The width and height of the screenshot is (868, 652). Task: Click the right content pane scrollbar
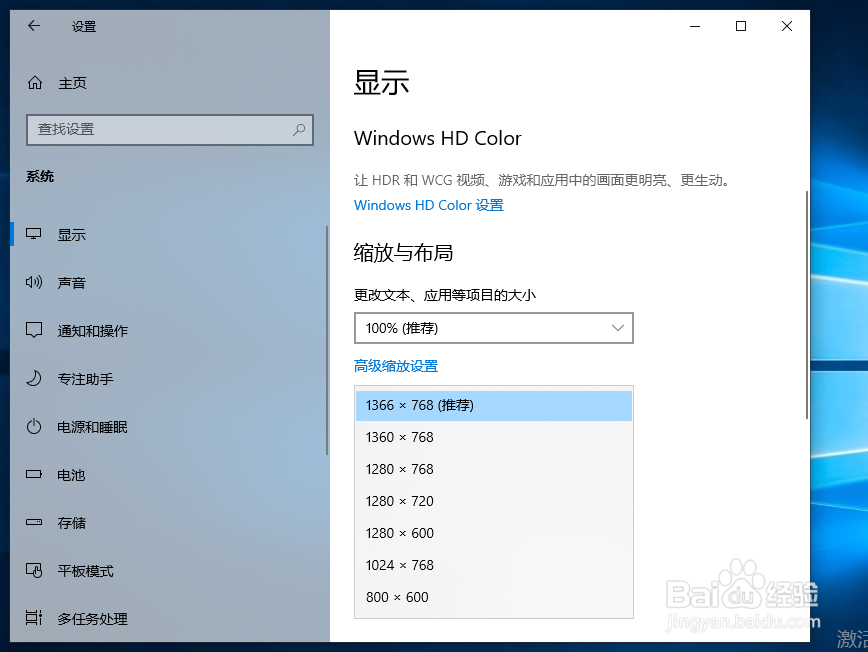click(x=807, y=304)
